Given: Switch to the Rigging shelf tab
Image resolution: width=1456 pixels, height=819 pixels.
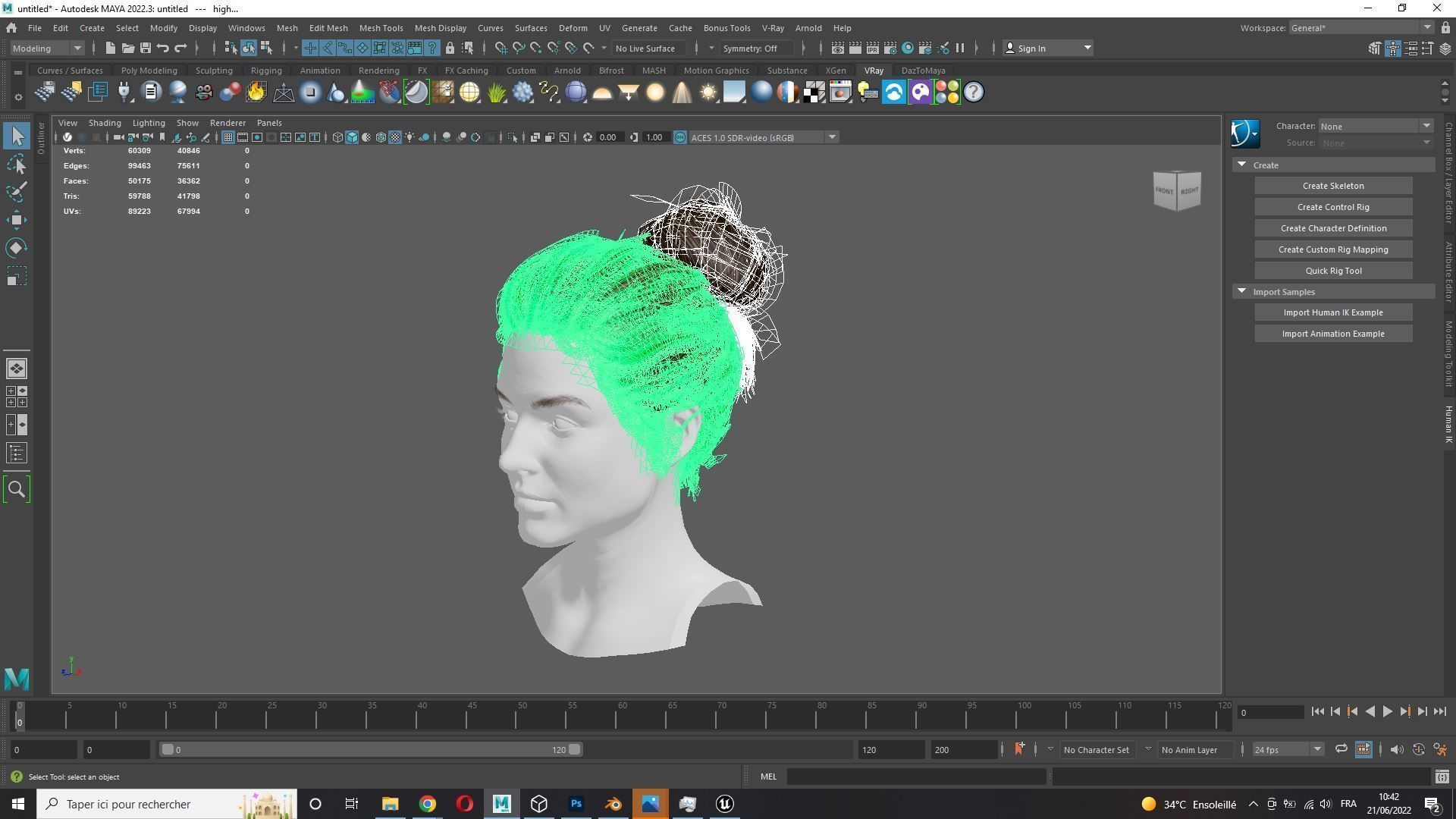Looking at the screenshot, I should pyautogui.click(x=266, y=71).
